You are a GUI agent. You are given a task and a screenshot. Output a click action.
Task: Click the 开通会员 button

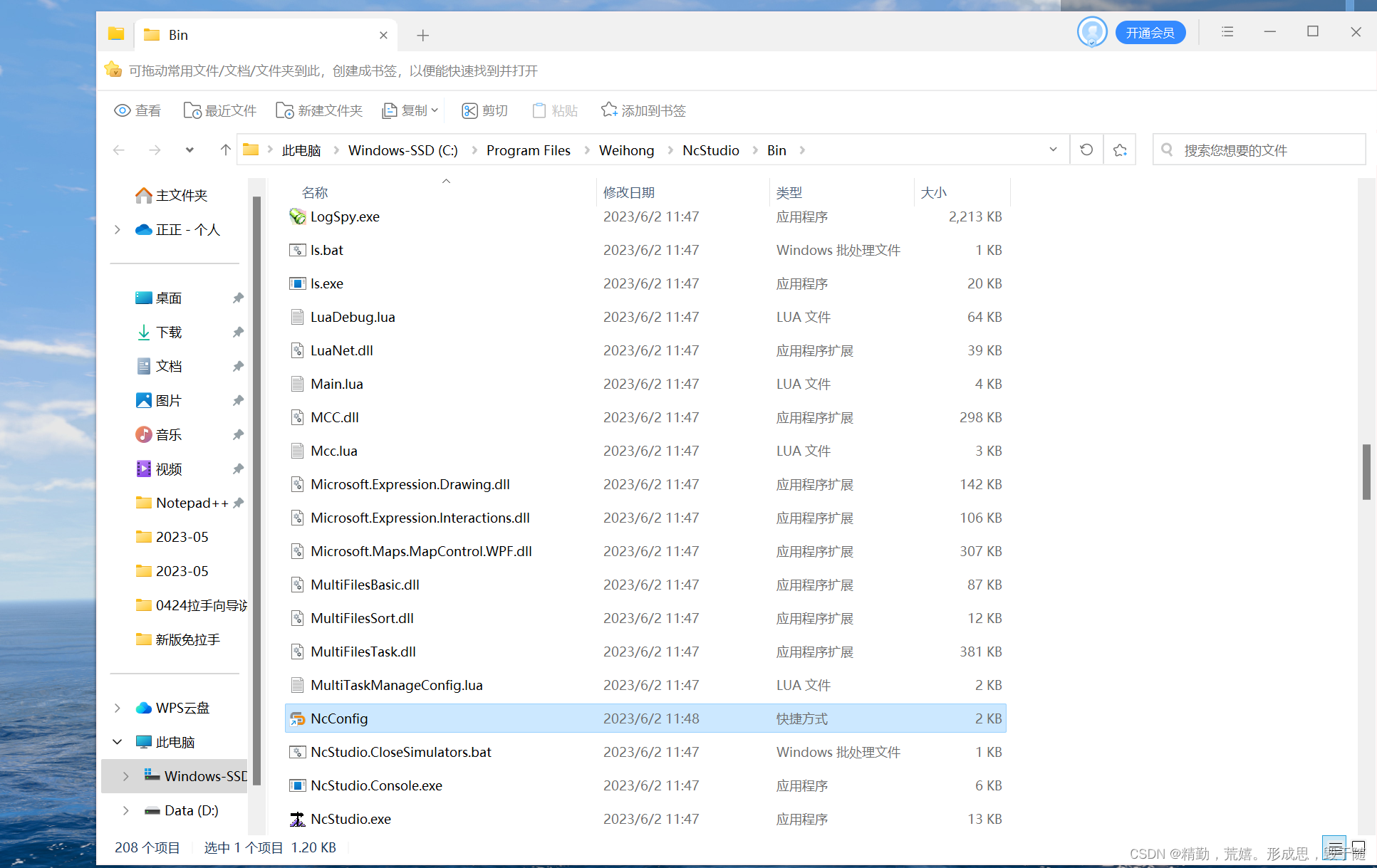click(x=1150, y=33)
